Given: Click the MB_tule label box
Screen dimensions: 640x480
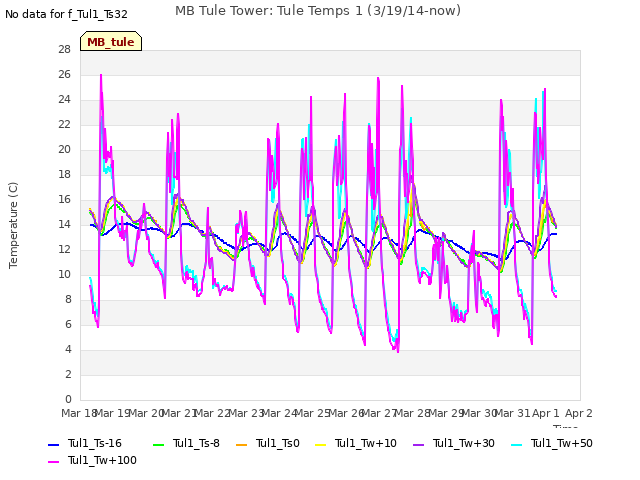Looking at the screenshot, I should 111,41.
